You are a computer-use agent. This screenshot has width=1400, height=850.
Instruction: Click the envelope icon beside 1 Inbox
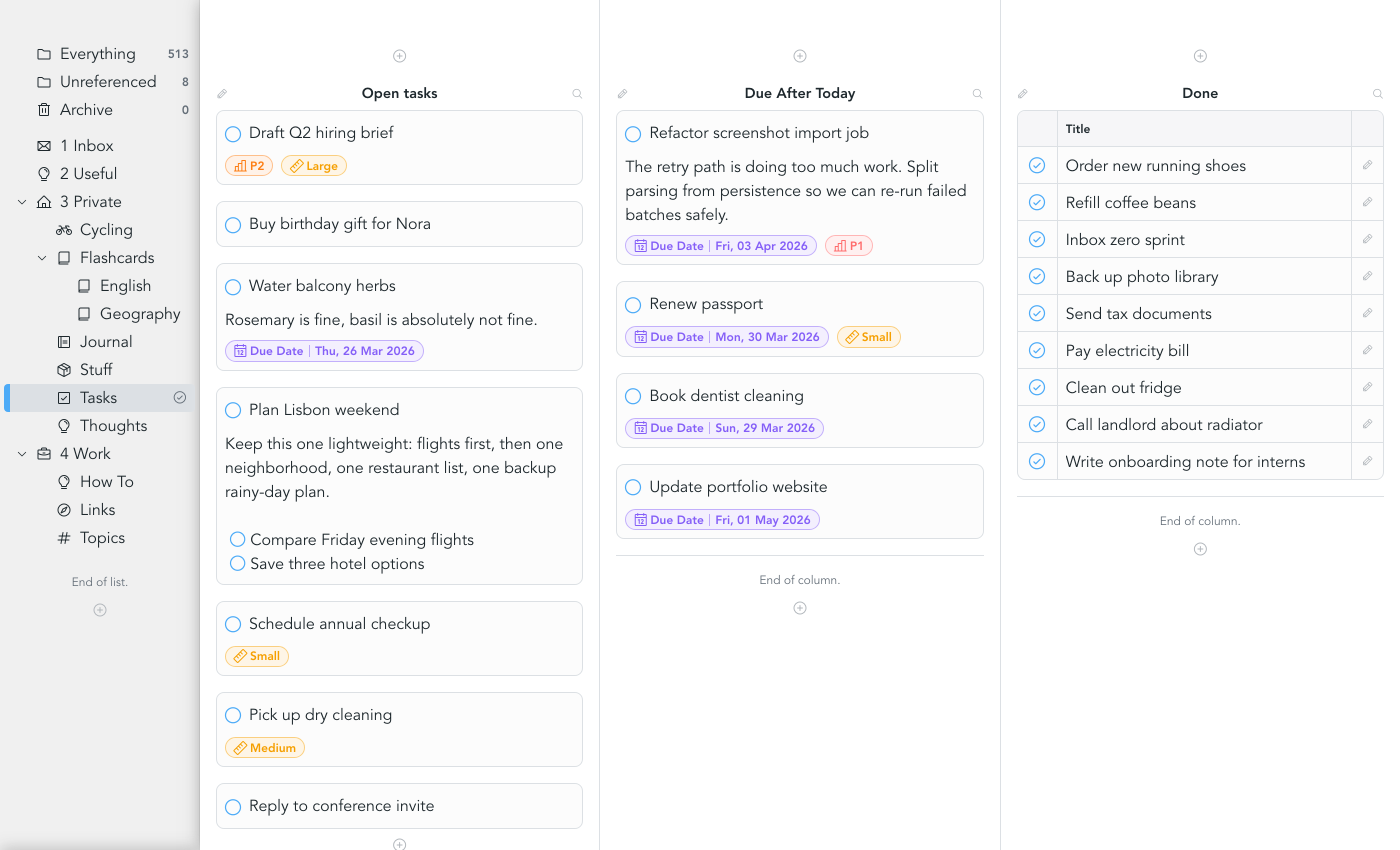44,145
